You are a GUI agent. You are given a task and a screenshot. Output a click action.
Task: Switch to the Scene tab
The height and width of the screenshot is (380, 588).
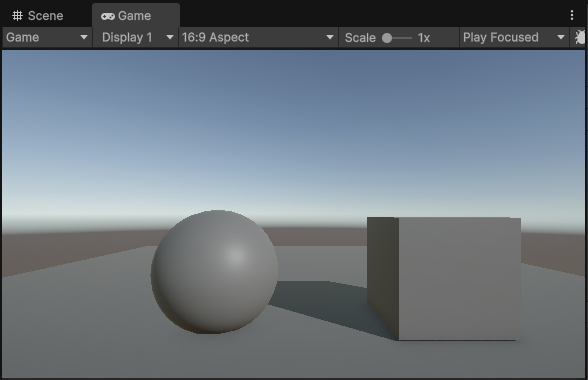[x=38, y=16]
